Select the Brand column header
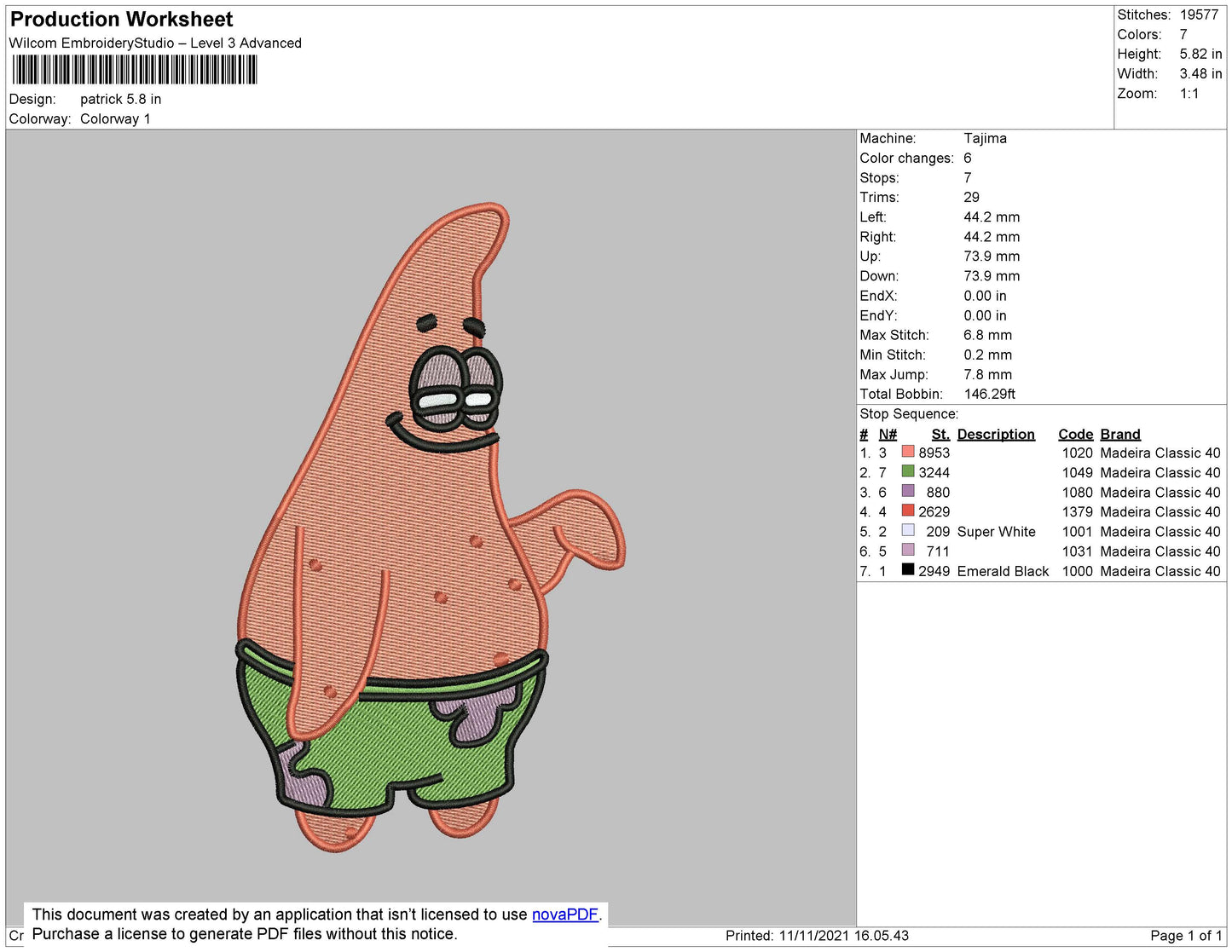The width and height of the screenshot is (1232, 952). point(1119,434)
